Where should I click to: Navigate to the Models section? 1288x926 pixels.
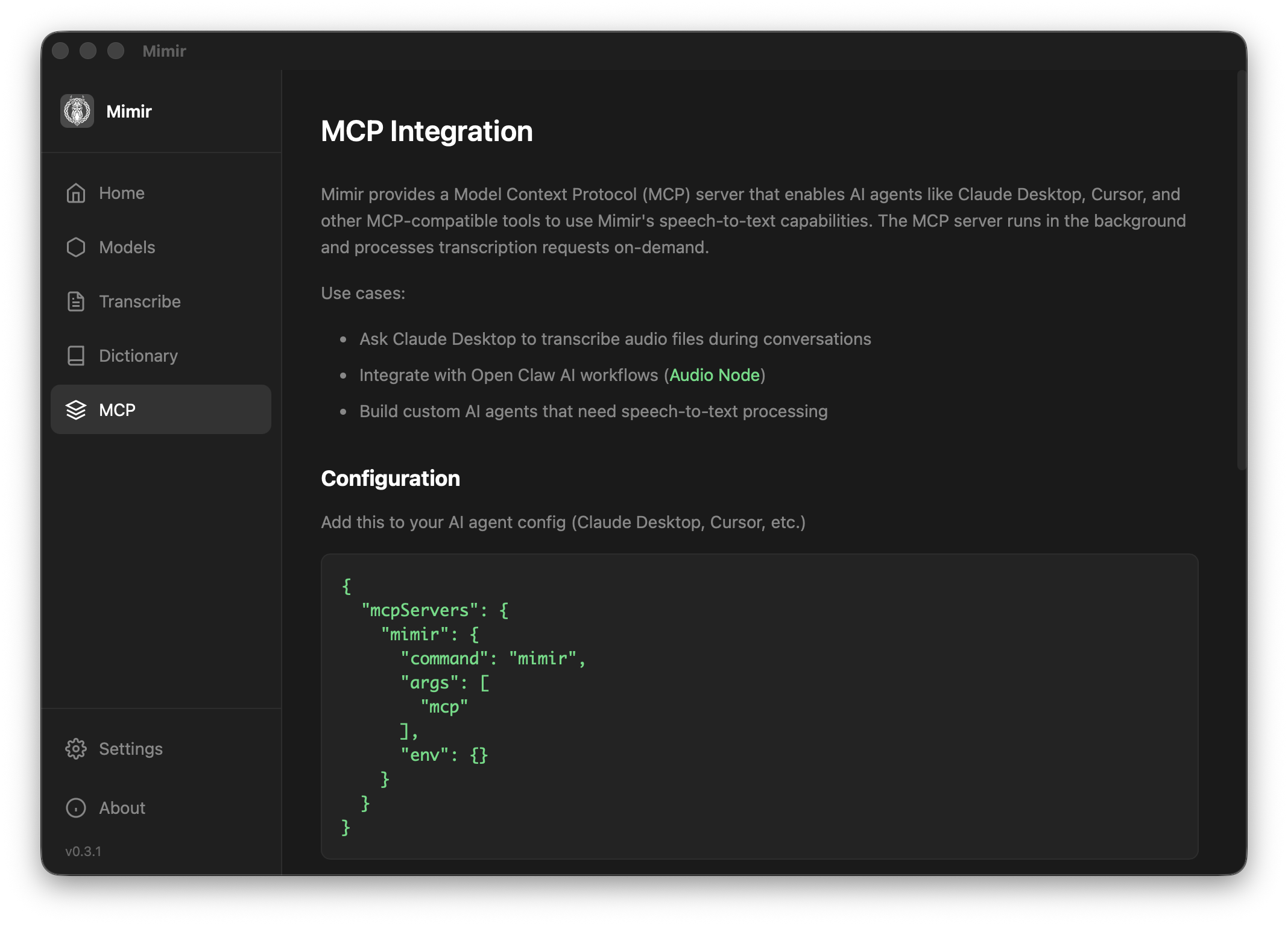tap(127, 247)
